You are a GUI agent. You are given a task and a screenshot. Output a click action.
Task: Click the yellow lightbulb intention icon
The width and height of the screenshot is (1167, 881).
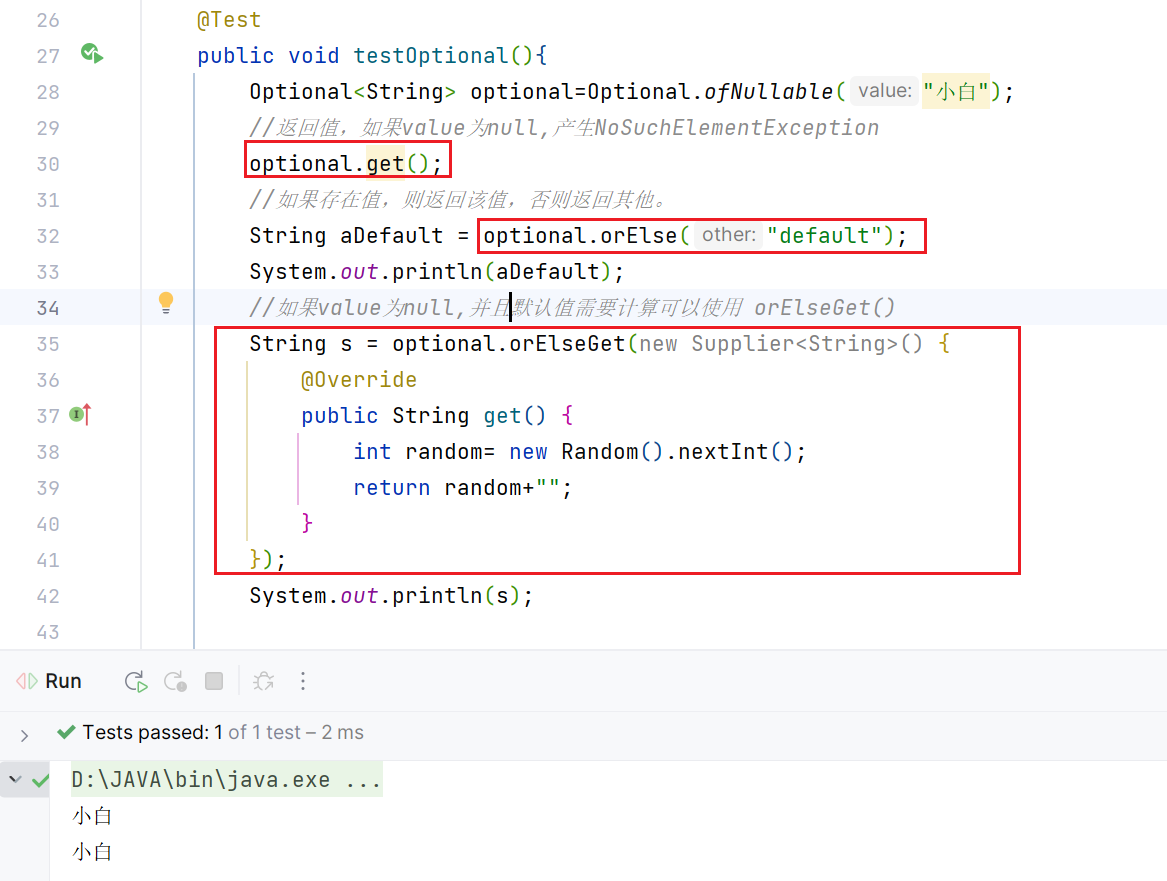[x=166, y=303]
